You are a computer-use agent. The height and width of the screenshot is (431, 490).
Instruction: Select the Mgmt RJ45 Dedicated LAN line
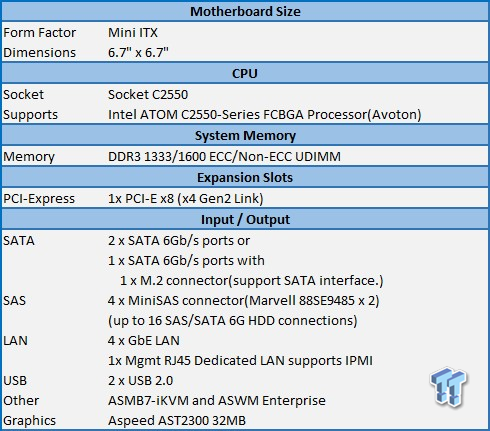pos(240,361)
